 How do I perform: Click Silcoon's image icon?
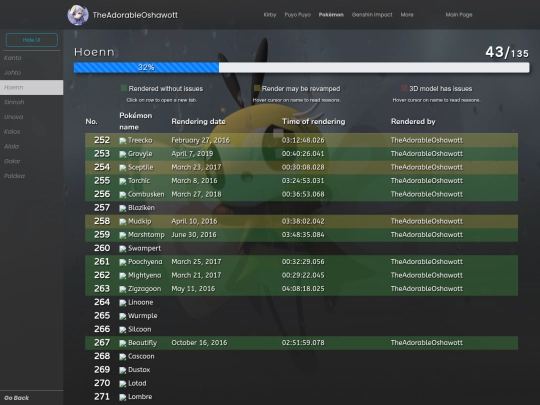pos(123,330)
